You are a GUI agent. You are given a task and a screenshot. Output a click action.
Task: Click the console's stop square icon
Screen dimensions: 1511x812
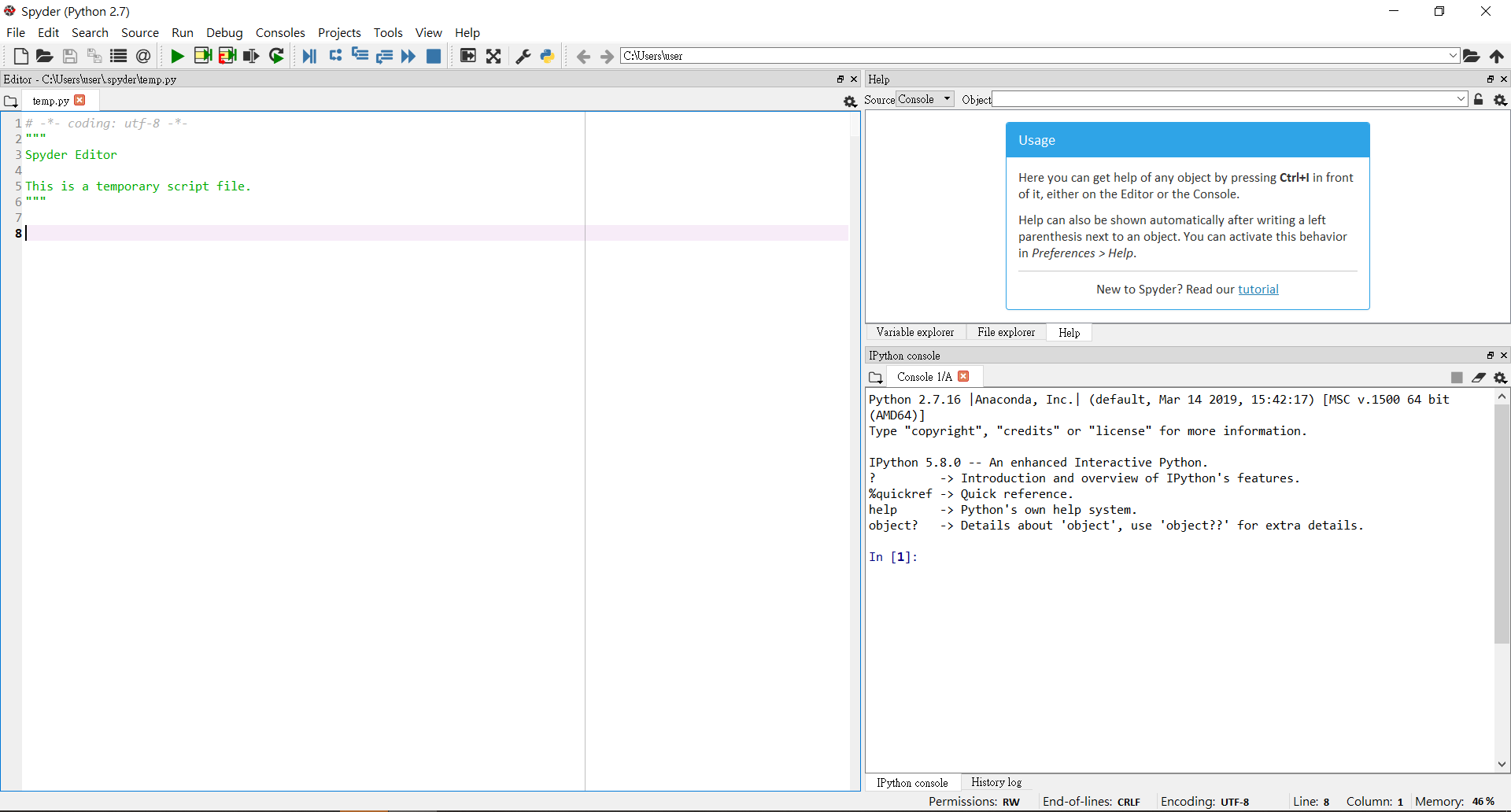point(1457,378)
